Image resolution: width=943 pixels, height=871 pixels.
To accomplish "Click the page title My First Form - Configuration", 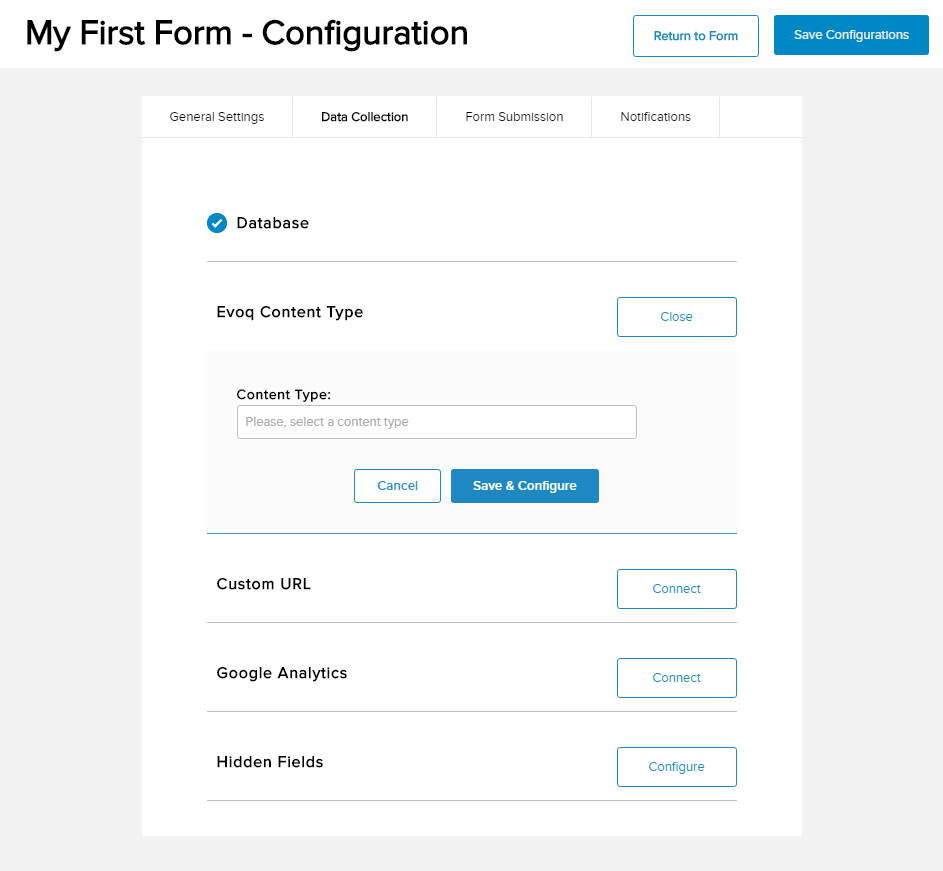I will pyautogui.click(x=247, y=34).
